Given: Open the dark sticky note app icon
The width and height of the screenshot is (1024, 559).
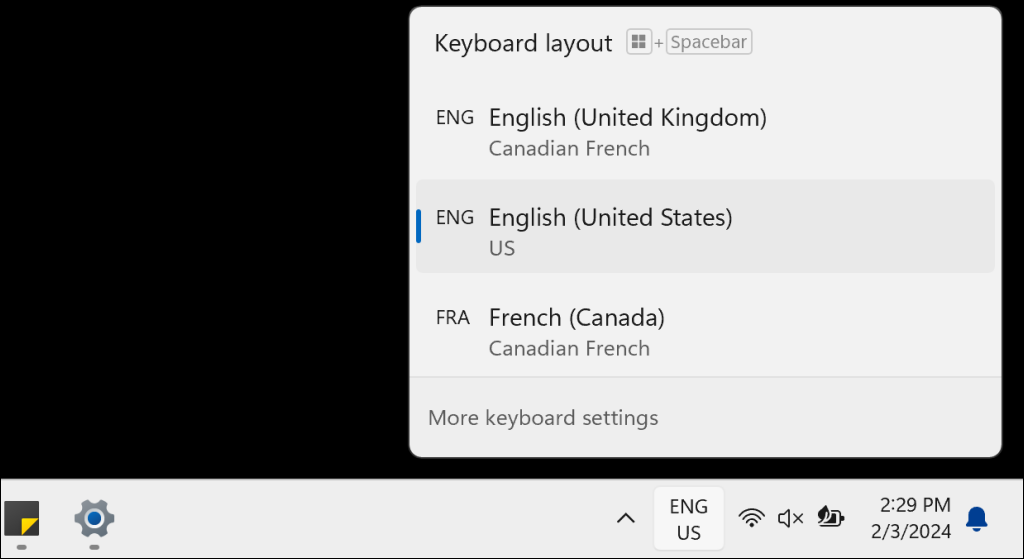Looking at the screenshot, I should tap(22, 519).
